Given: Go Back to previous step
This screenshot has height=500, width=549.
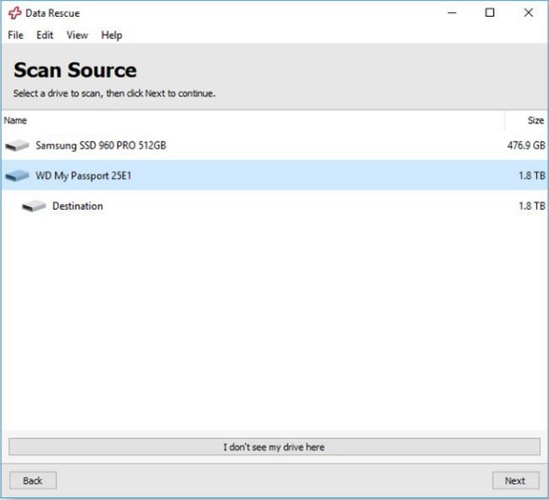Looking at the screenshot, I should coord(33,480).
